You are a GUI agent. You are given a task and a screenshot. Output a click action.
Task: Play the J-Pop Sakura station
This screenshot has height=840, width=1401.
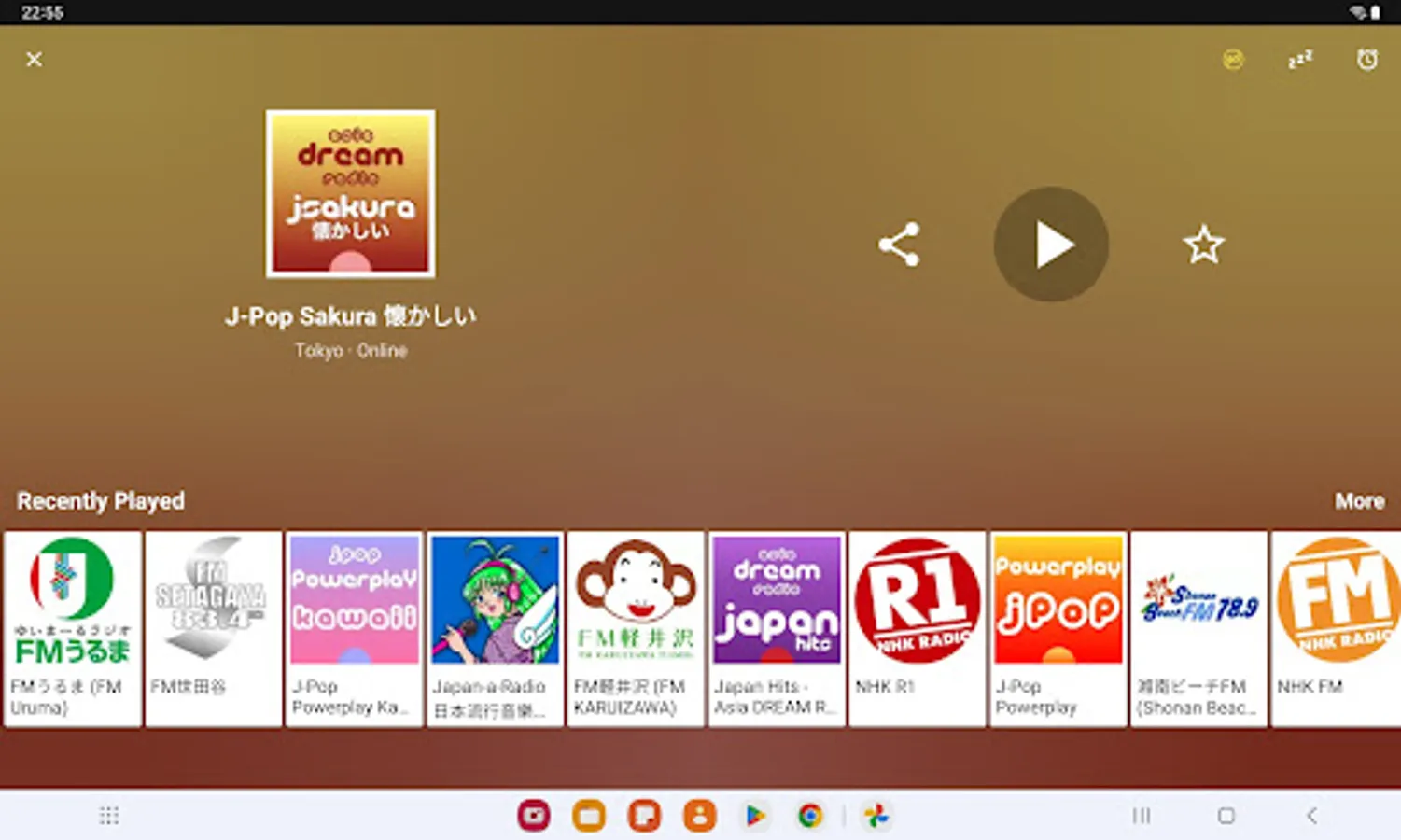tap(1051, 245)
